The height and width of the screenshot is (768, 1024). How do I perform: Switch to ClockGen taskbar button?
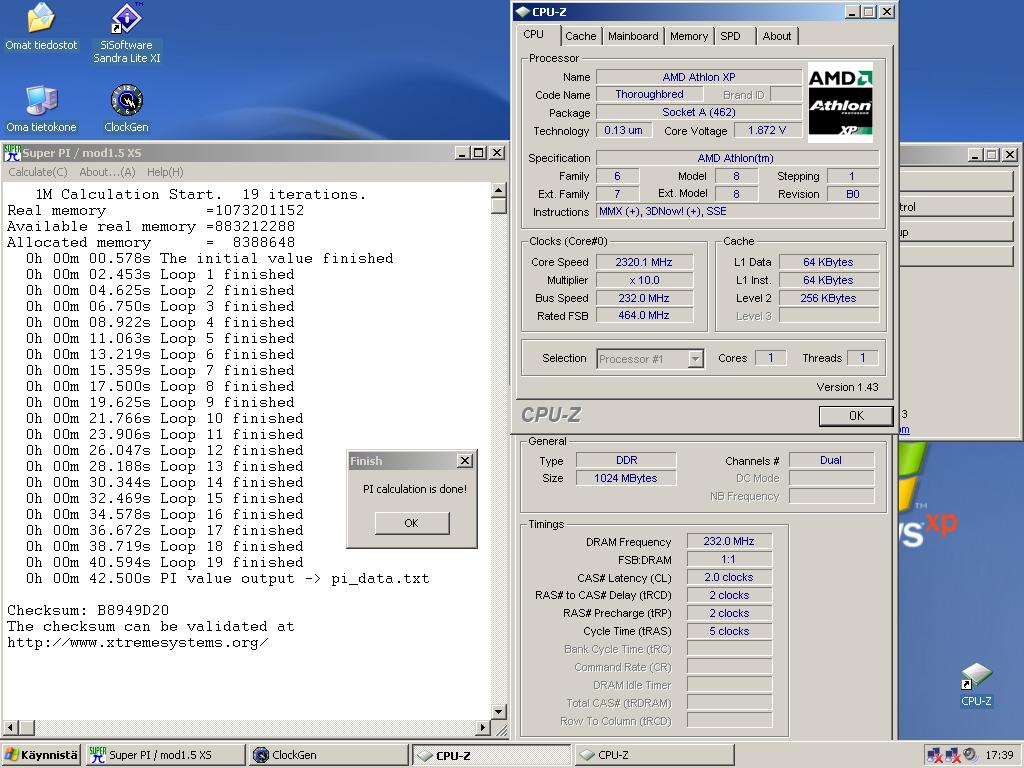click(328, 755)
